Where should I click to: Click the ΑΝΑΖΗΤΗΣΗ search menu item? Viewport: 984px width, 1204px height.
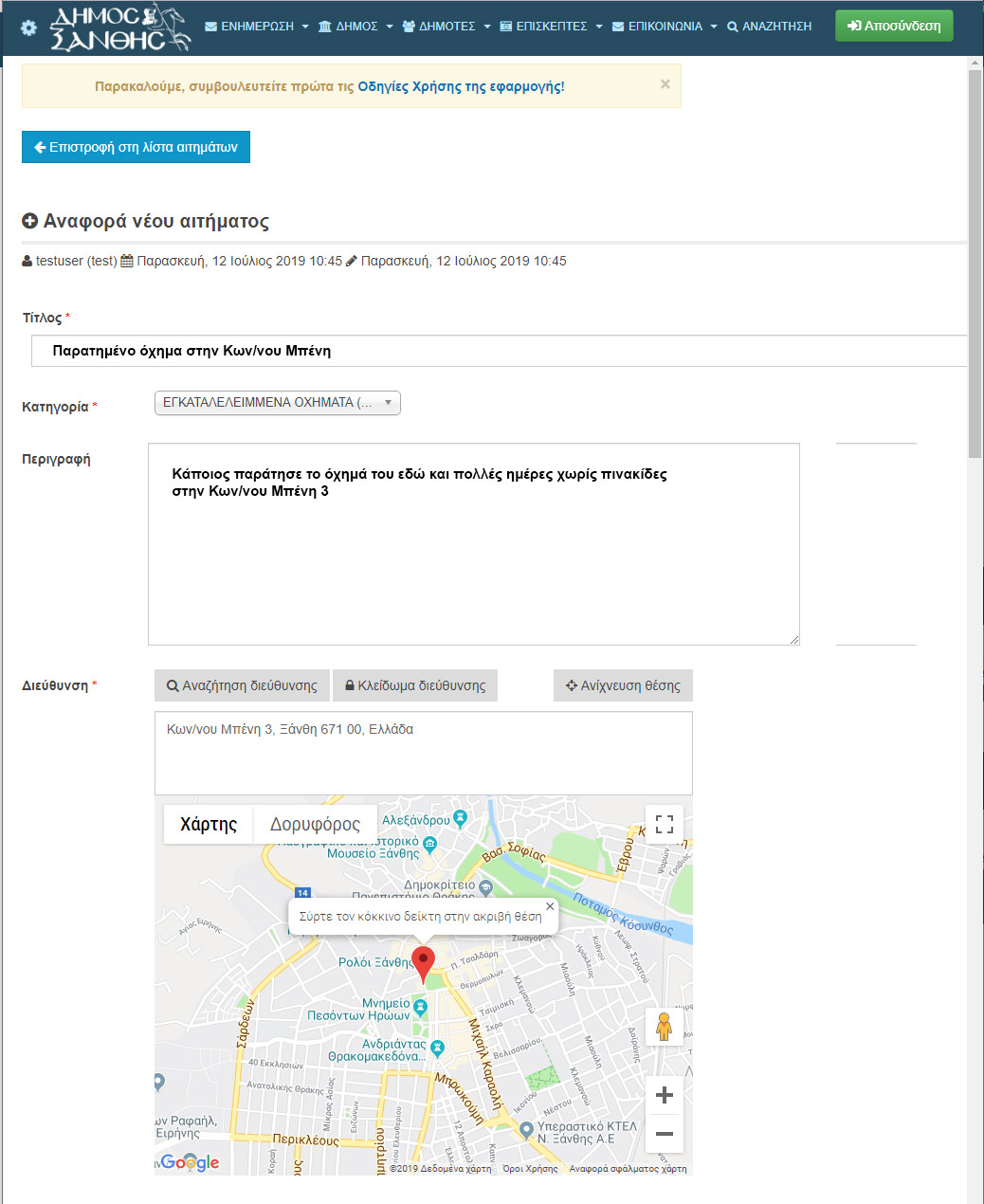click(x=769, y=27)
